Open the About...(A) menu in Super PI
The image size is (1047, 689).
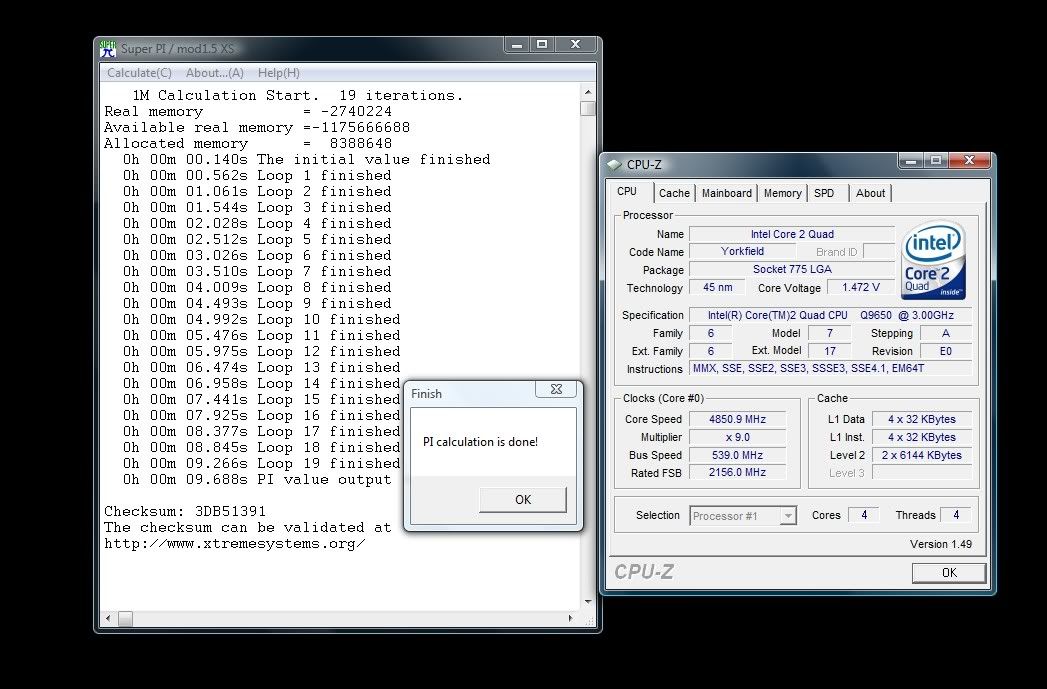[x=214, y=73]
